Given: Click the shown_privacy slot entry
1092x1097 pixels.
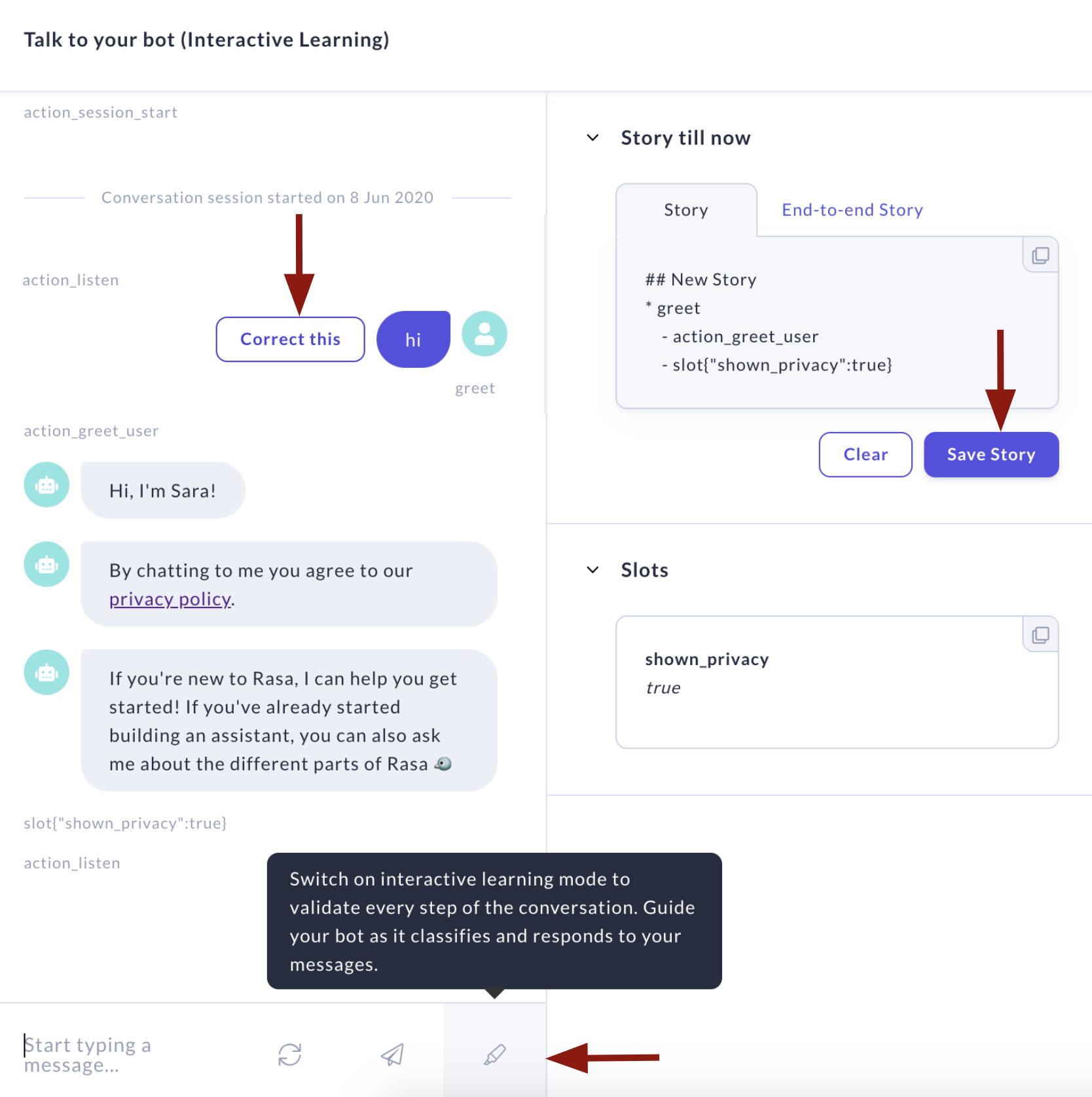Looking at the screenshot, I should tap(706, 659).
